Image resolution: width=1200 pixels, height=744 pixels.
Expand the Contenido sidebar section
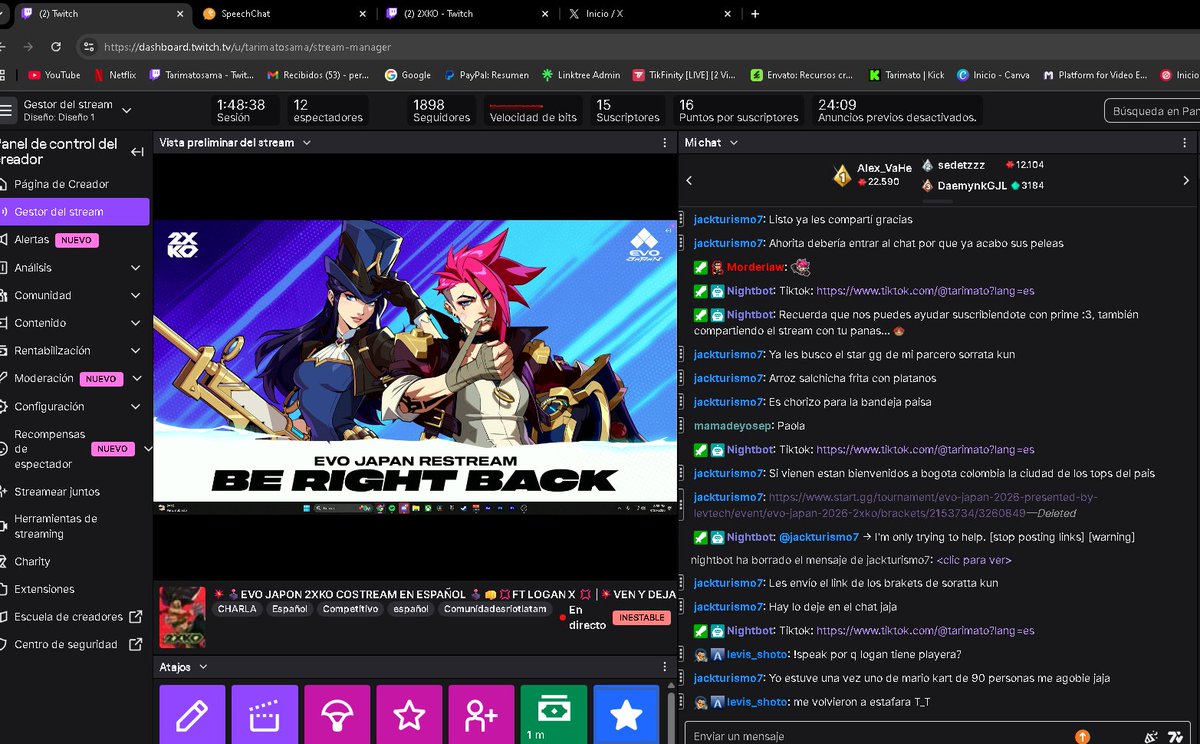click(x=136, y=323)
